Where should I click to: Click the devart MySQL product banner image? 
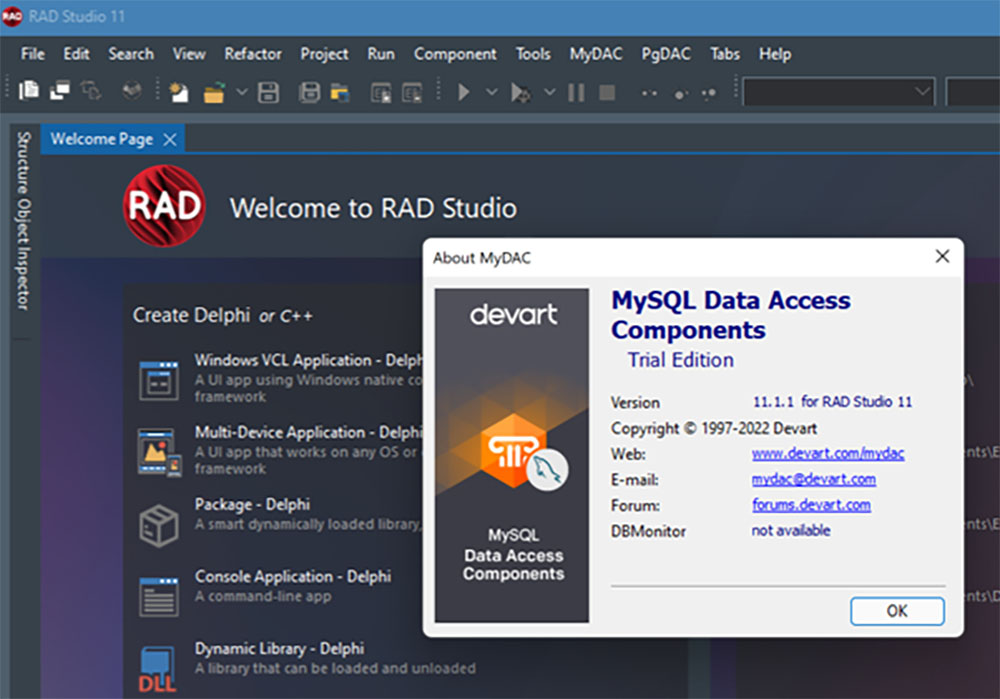pyautogui.click(x=512, y=455)
